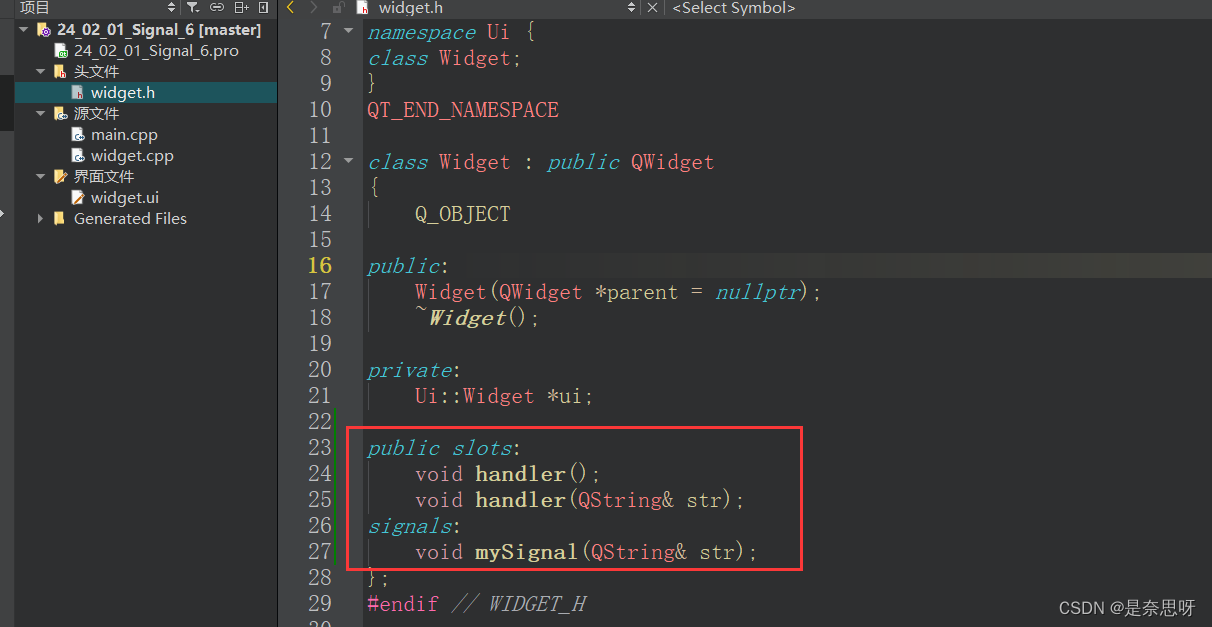Click the go back arrow in editor toolbar
Screen dimensions: 1212x627
(291, 7)
